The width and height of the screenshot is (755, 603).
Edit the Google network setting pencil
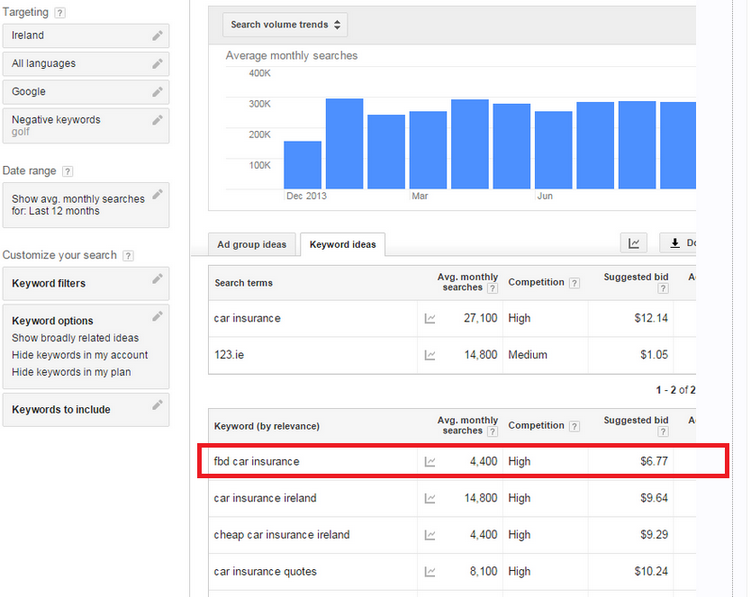(x=157, y=92)
